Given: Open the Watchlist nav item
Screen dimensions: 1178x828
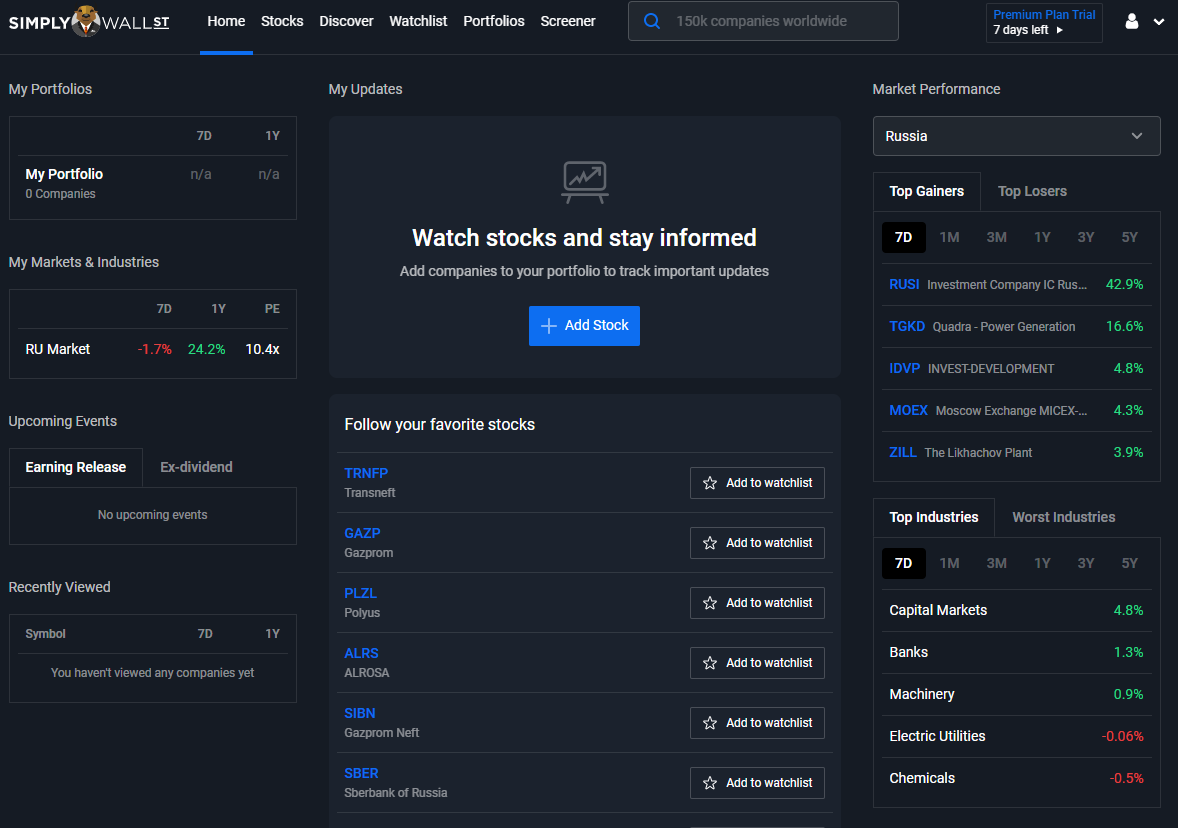Looking at the screenshot, I should pyautogui.click(x=418, y=21).
